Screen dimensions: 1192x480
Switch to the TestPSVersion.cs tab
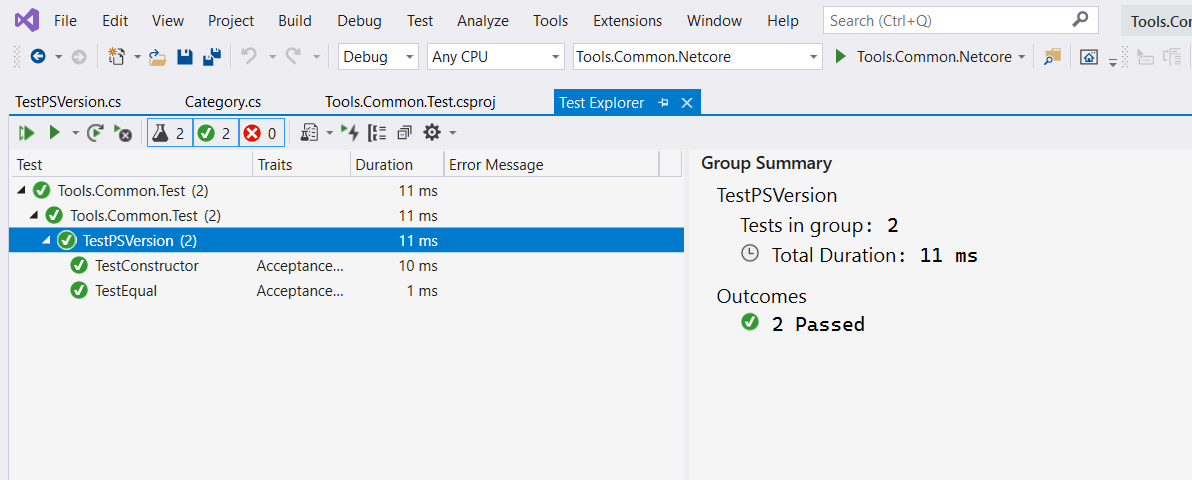click(x=68, y=102)
